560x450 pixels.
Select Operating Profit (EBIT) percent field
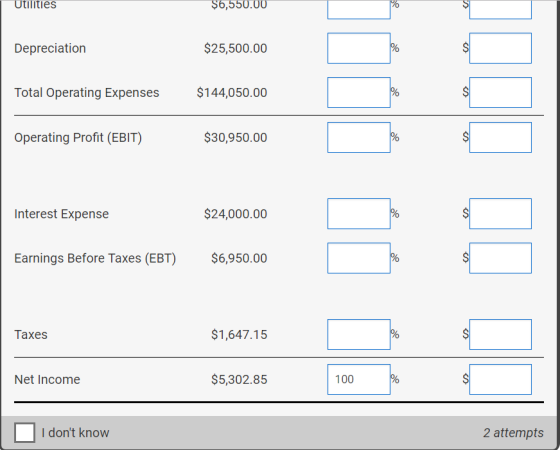click(359, 138)
